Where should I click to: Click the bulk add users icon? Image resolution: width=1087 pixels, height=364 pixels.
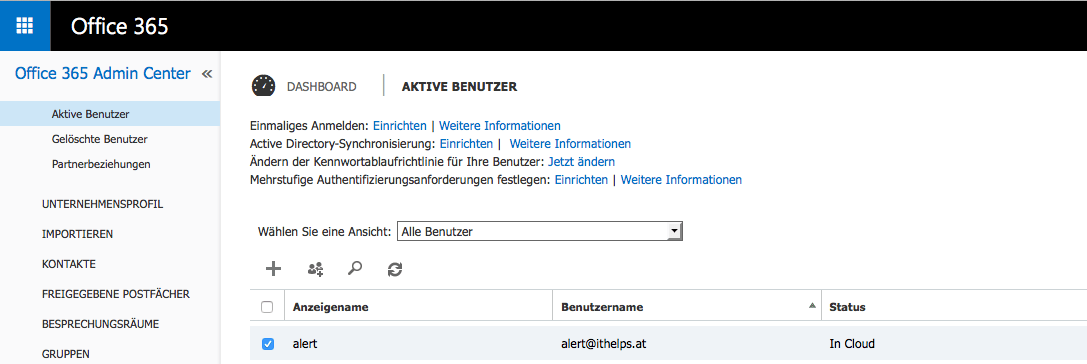click(x=315, y=269)
